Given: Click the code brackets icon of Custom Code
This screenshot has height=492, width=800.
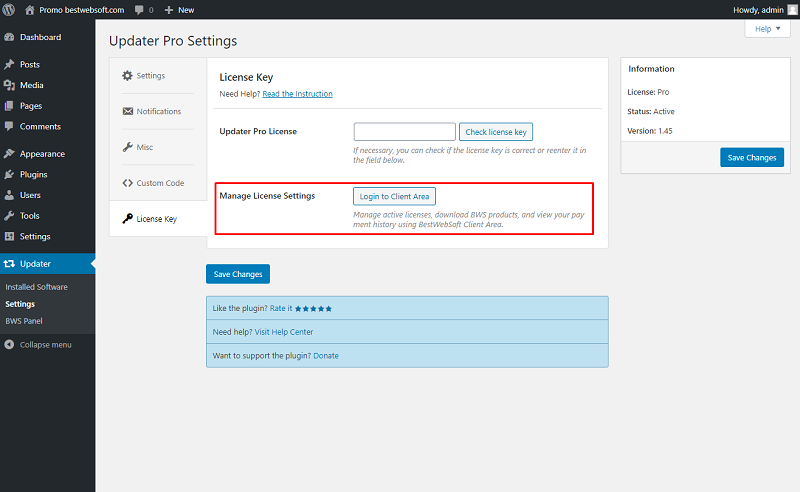Looking at the screenshot, I should pos(128,183).
